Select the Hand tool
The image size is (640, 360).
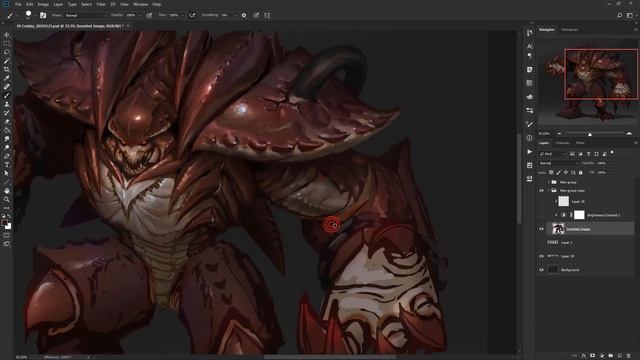click(x=7, y=191)
